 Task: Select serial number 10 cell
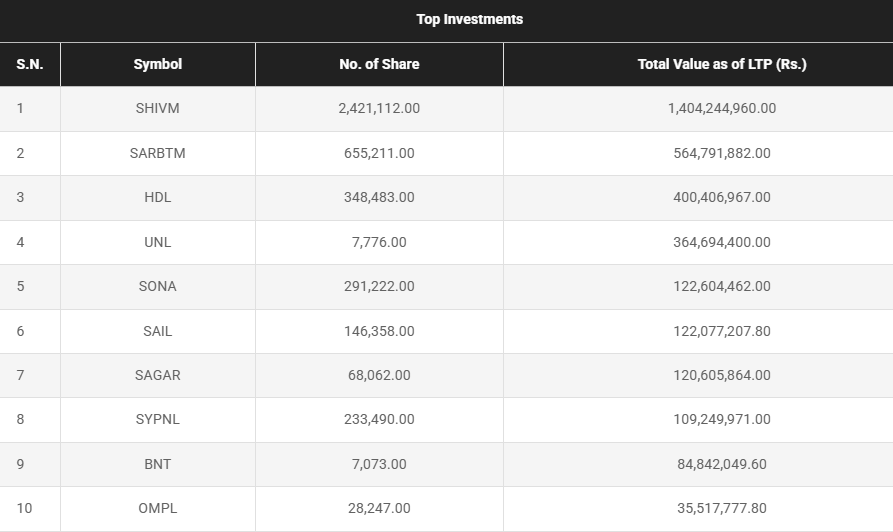click(x=24, y=508)
